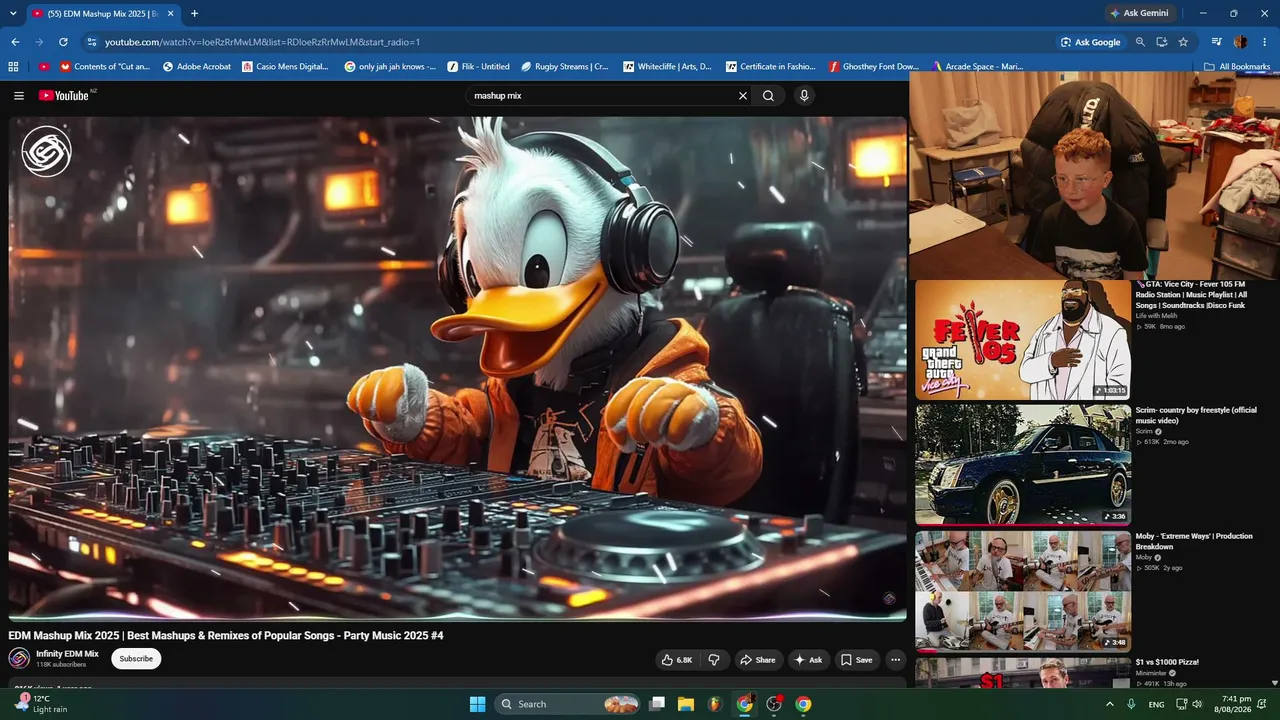Image resolution: width=1280 pixels, height=720 pixels.
Task: Click the install or cast screen icon
Action: point(1162,42)
